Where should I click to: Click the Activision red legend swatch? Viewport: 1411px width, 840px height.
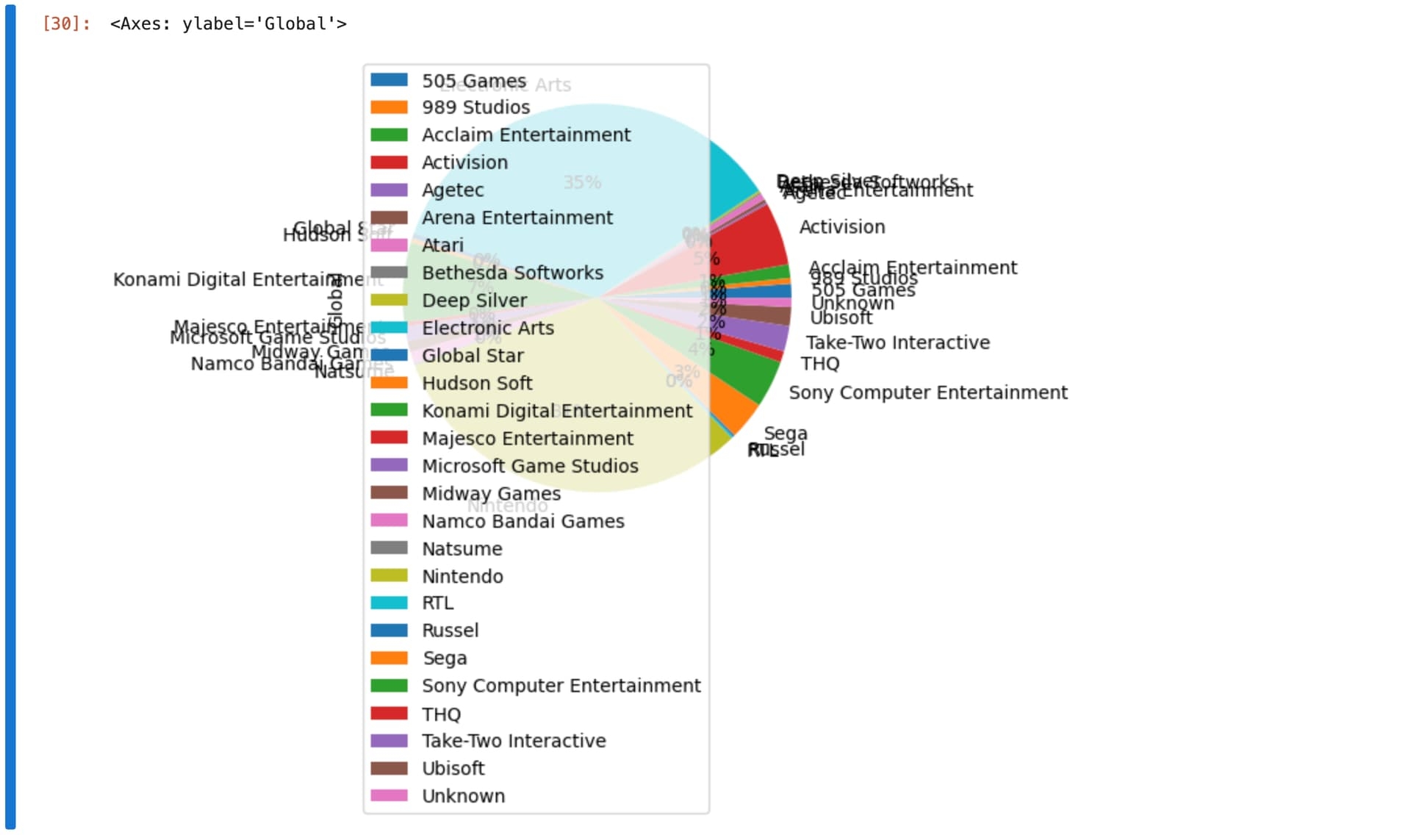tap(389, 162)
